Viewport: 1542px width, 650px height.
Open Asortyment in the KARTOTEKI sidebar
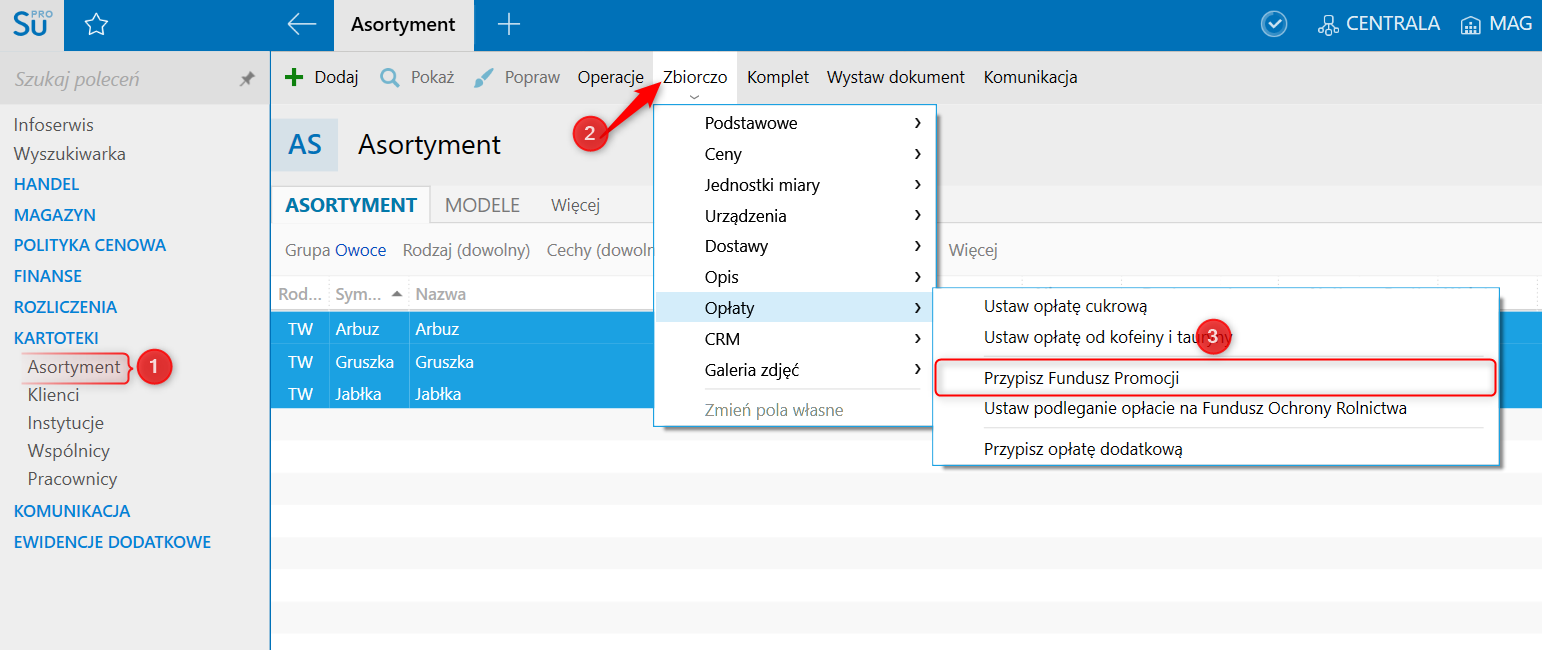(x=74, y=367)
